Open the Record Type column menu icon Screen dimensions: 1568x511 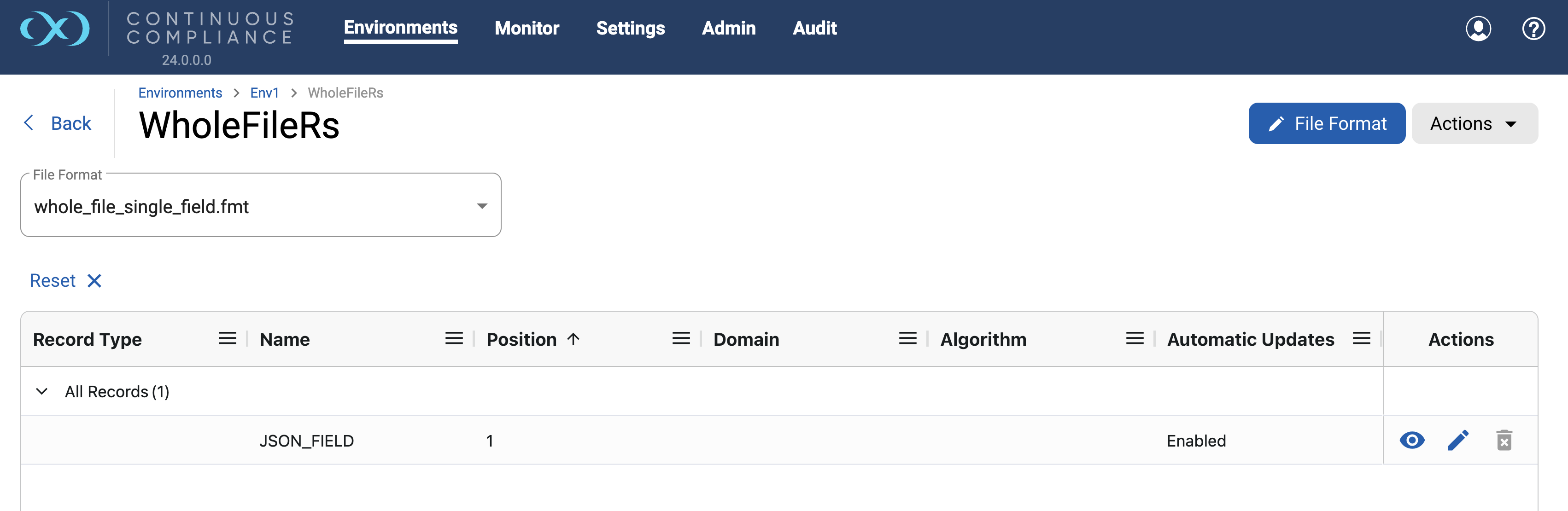pos(227,339)
